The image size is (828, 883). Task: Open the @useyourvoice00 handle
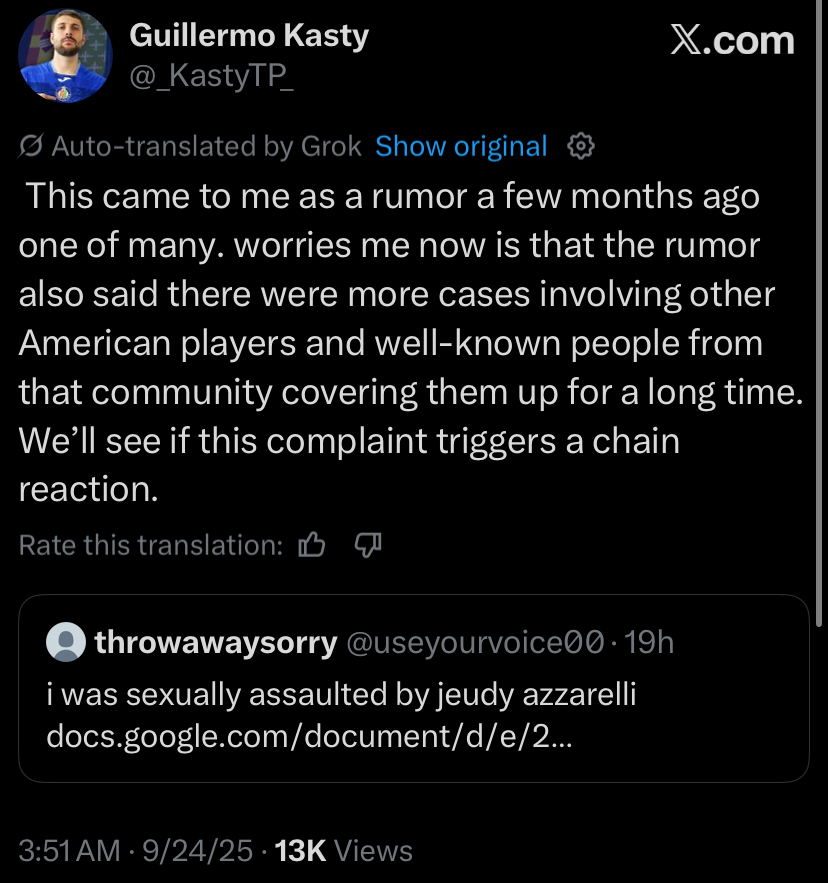[x=475, y=642]
